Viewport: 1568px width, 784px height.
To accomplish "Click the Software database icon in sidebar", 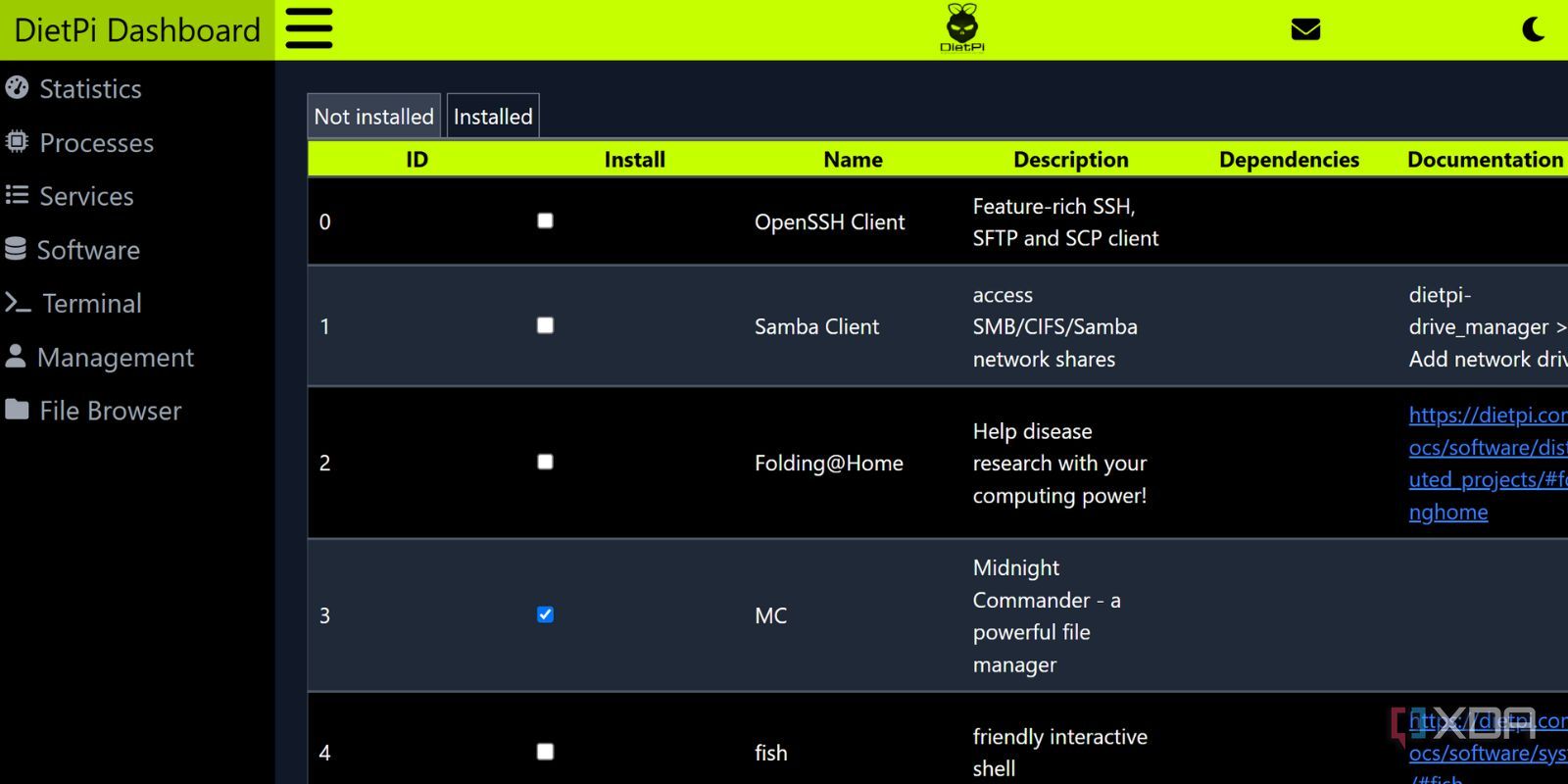I will coord(16,249).
